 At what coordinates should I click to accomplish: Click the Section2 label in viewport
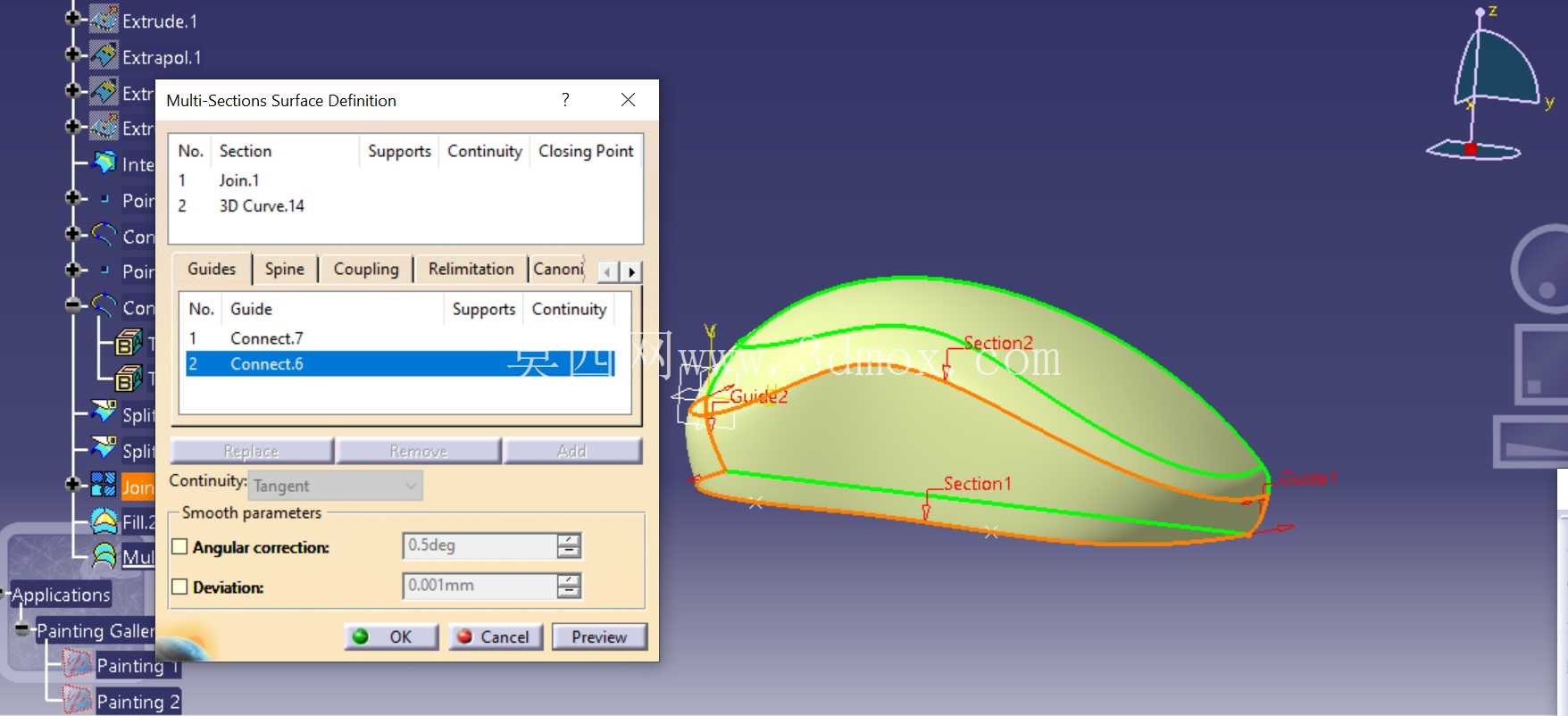(998, 343)
